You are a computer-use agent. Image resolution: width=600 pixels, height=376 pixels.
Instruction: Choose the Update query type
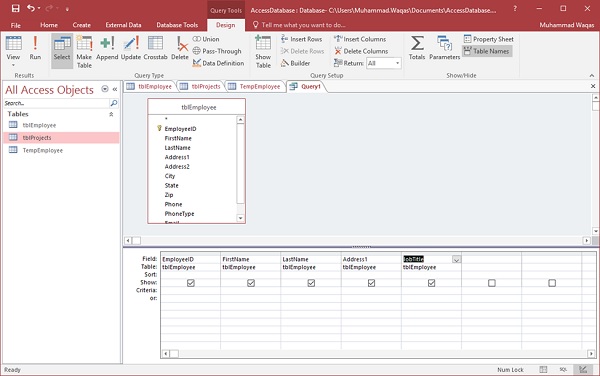(x=131, y=48)
